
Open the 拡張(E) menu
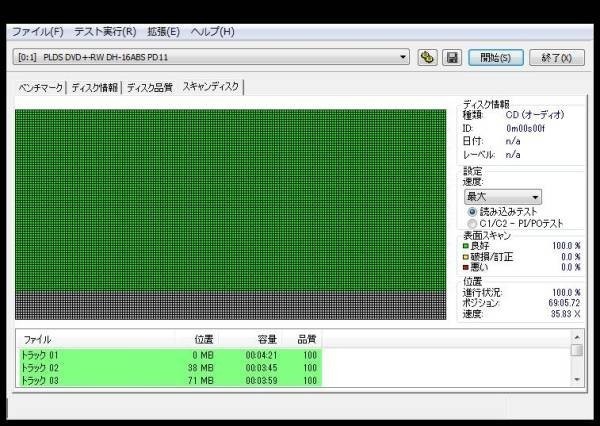pyautogui.click(x=163, y=32)
